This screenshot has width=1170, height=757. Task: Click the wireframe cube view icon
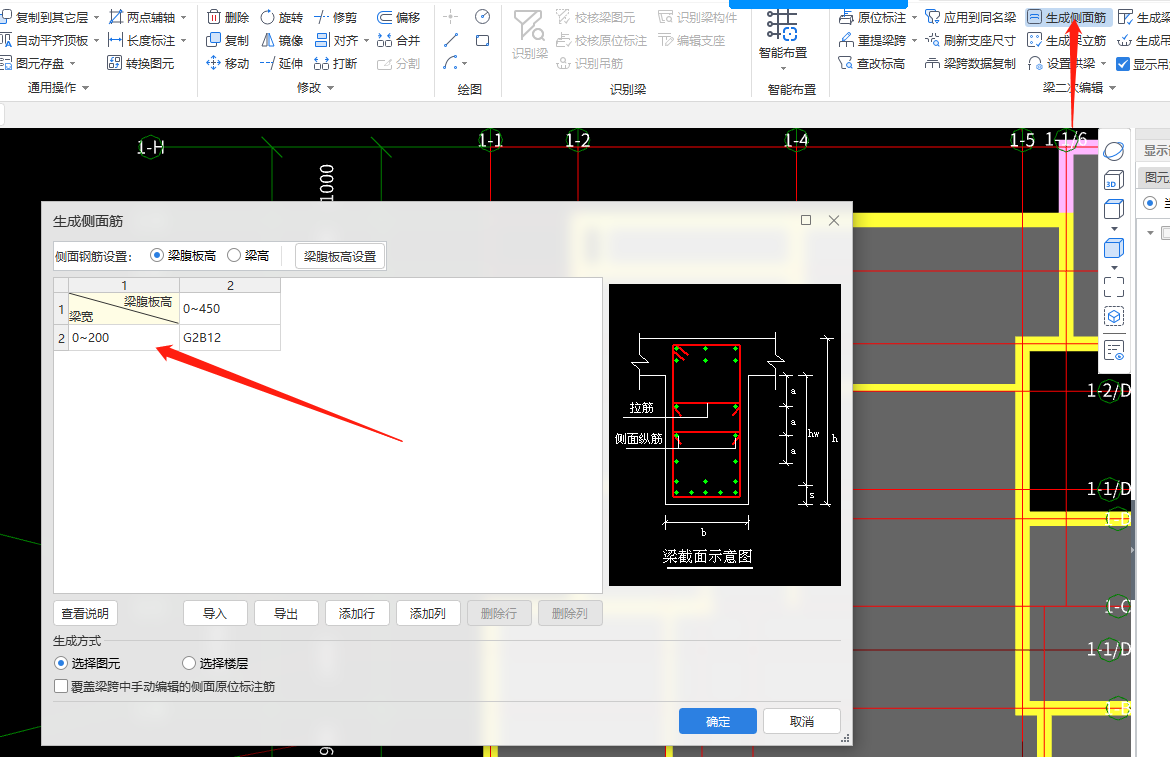click(x=1113, y=209)
